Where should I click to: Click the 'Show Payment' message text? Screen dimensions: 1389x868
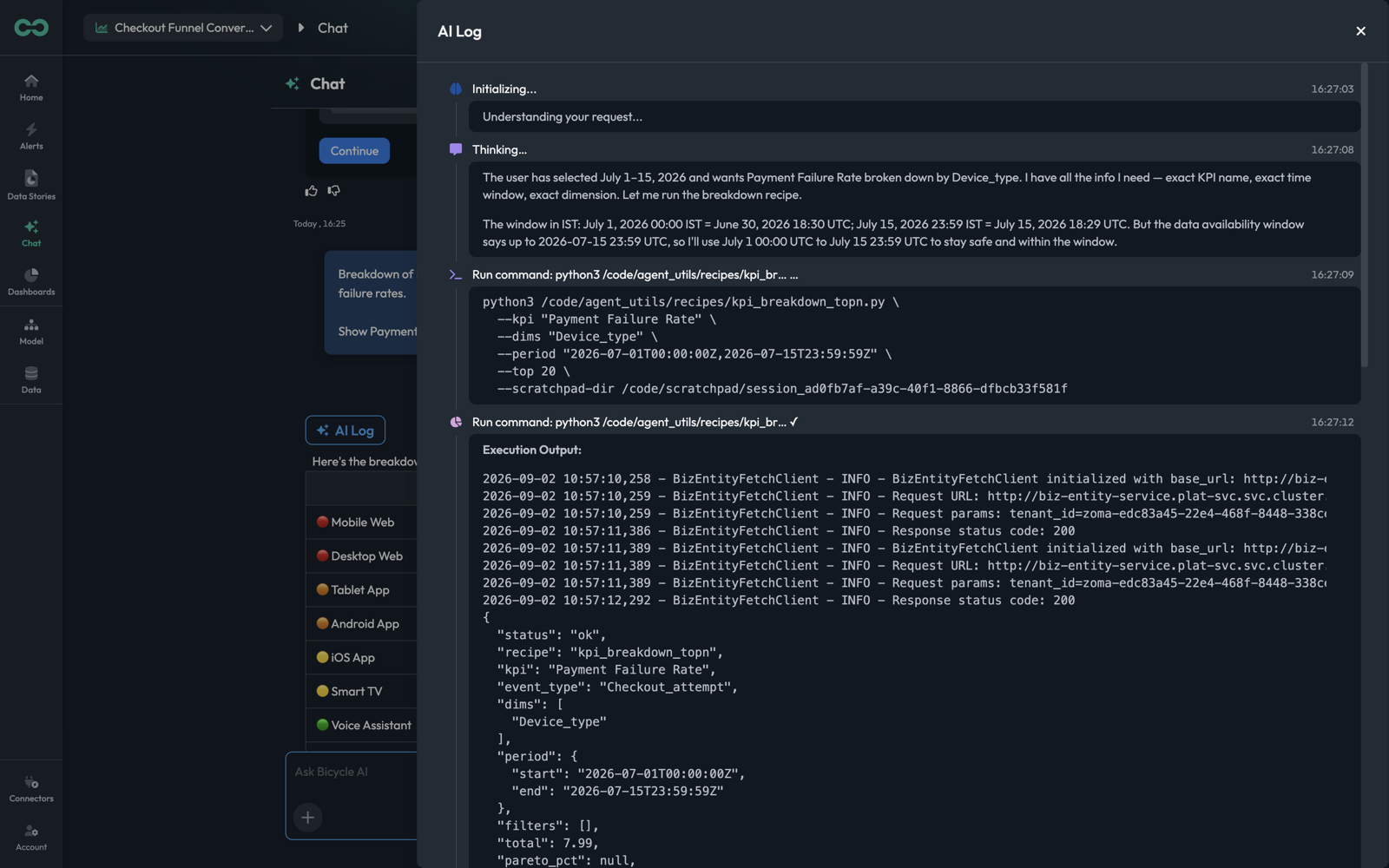click(x=378, y=332)
